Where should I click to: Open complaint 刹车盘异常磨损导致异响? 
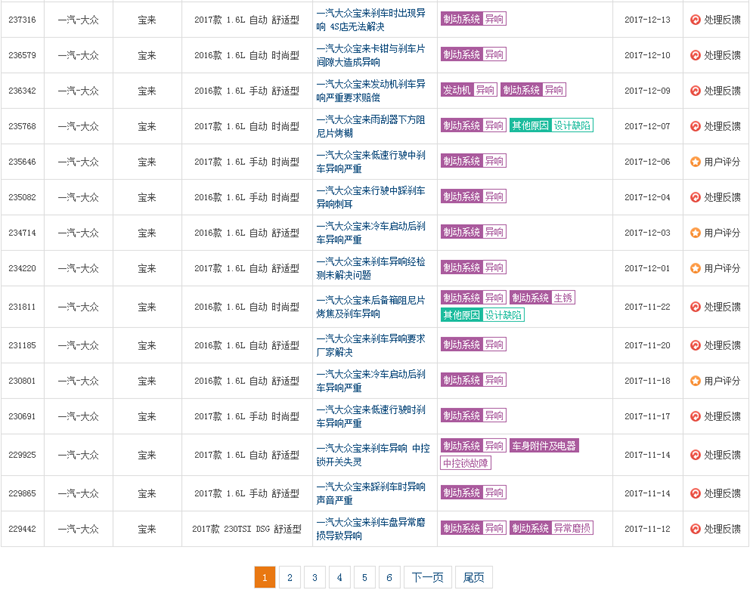371,529
